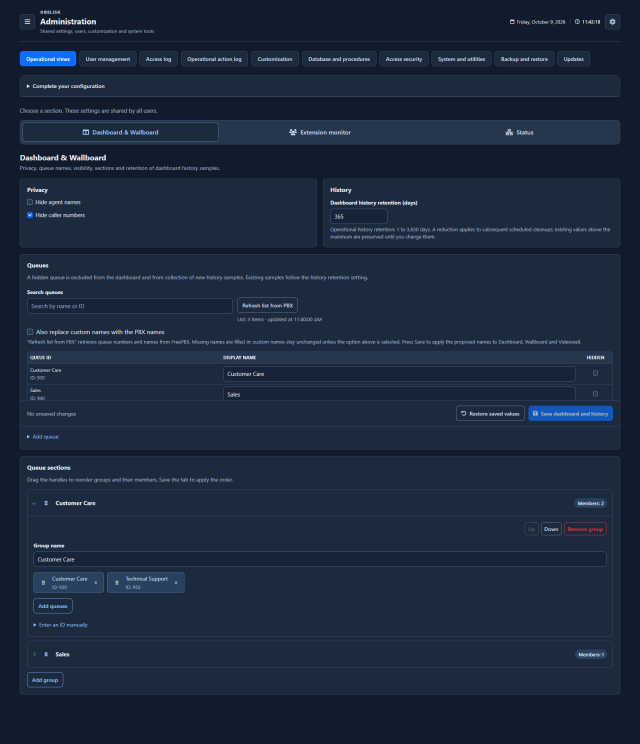640x744 pixels.
Task: Switch to the User management tab
Action: pyautogui.click(x=108, y=59)
